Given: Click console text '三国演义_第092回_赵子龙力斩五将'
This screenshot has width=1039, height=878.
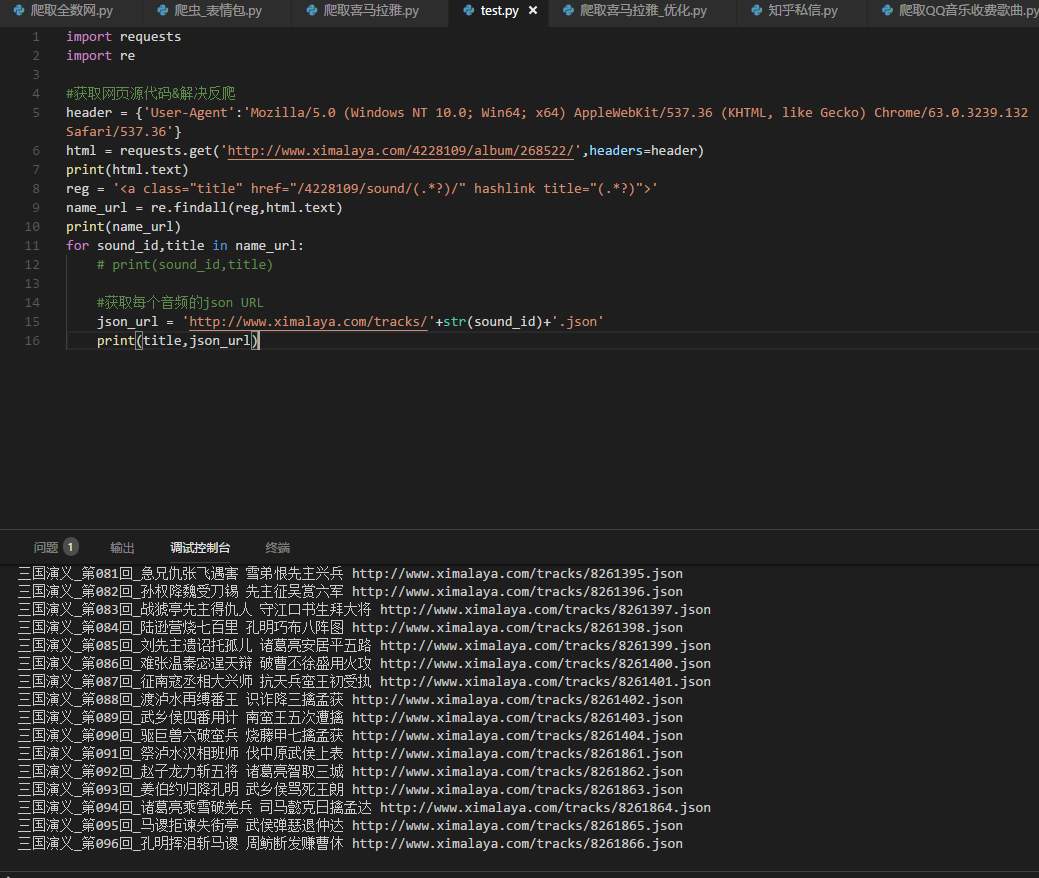Looking at the screenshot, I should (128, 771).
